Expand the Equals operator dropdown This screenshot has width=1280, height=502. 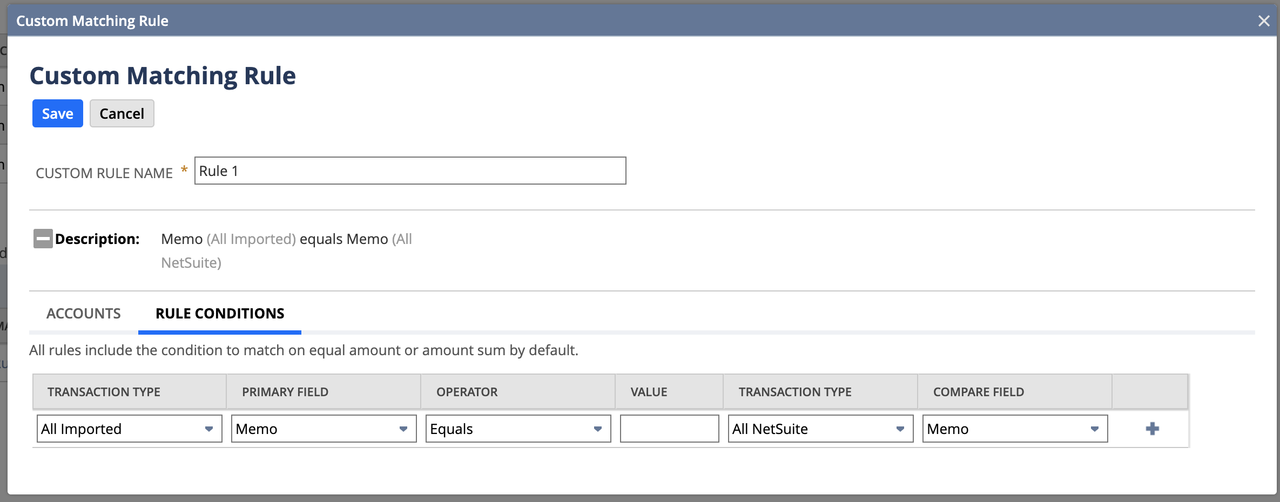coord(515,429)
